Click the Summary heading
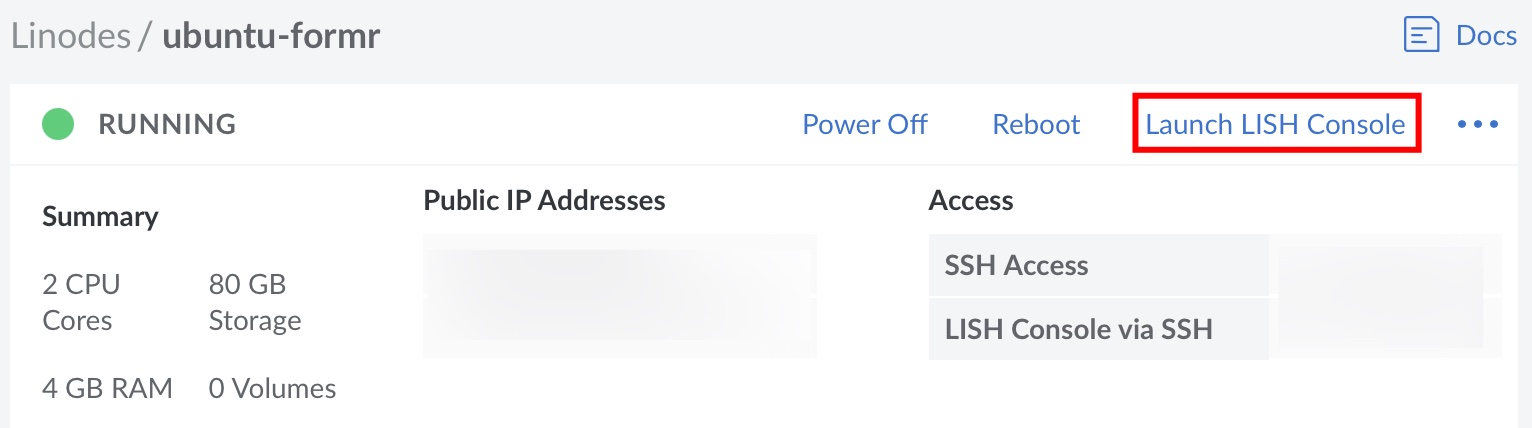This screenshot has width=1532, height=428. [x=100, y=217]
